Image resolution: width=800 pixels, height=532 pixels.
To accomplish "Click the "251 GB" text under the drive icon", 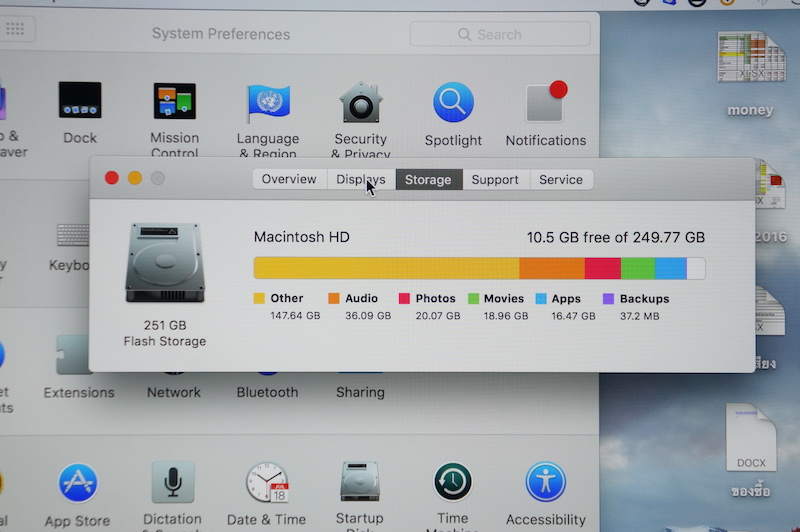I will coord(165,325).
